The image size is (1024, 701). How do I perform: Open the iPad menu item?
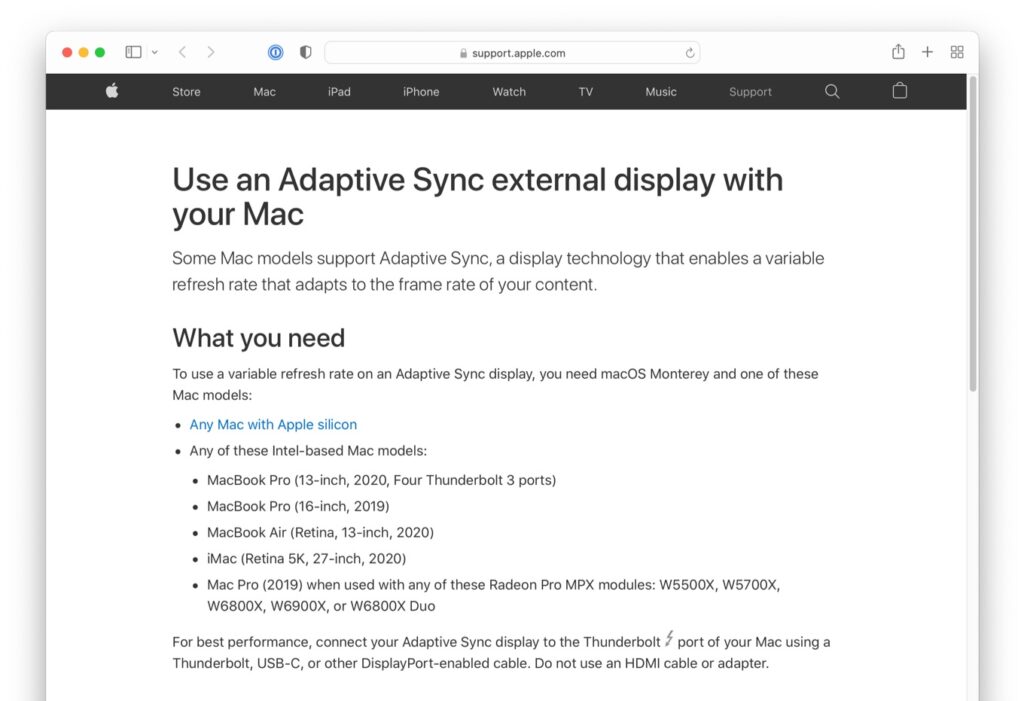[x=339, y=91]
